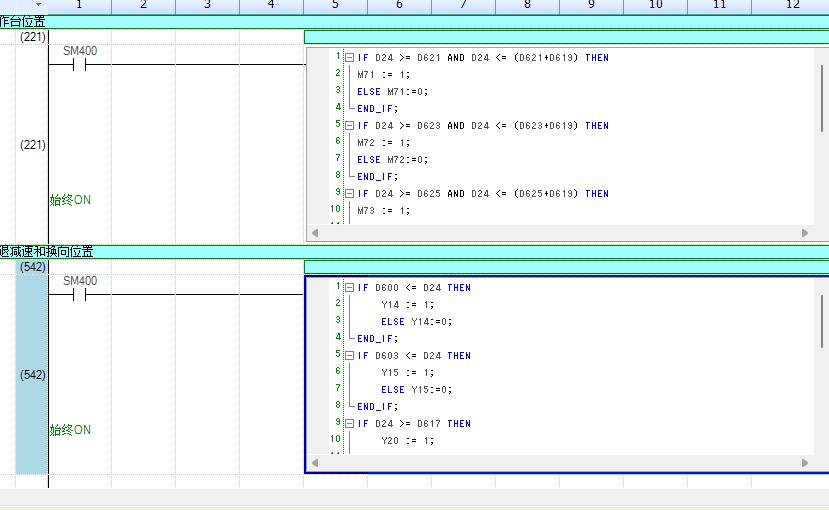
Task: Click the highlighted step number (542) cell
Action: (32, 375)
